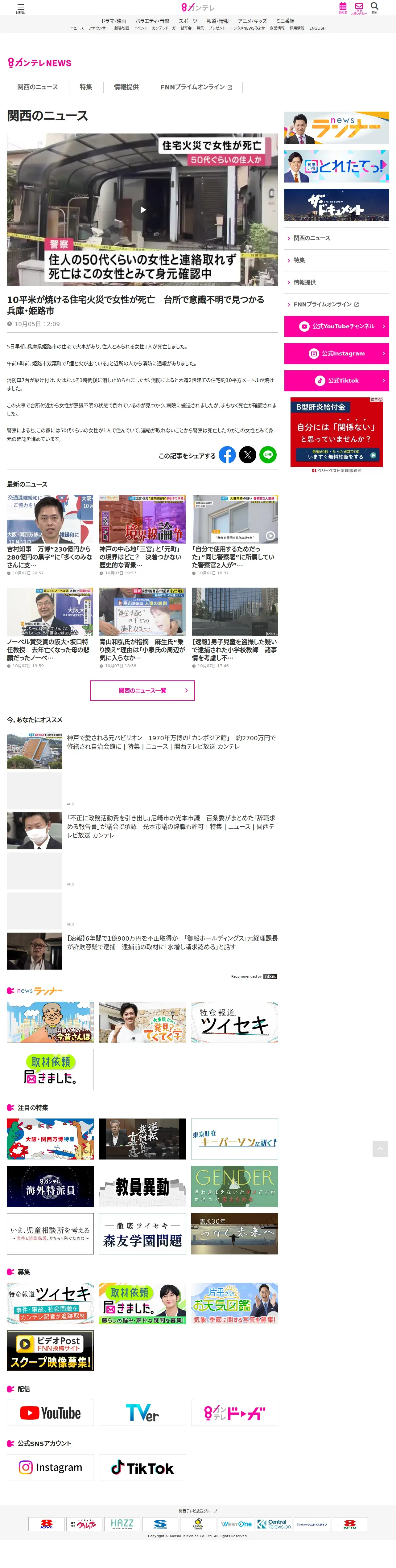The height and width of the screenshot is (1568, 396).
Task: Expand sidebar FNNプライムオンライン chevron link
Action: pos(336,304)
